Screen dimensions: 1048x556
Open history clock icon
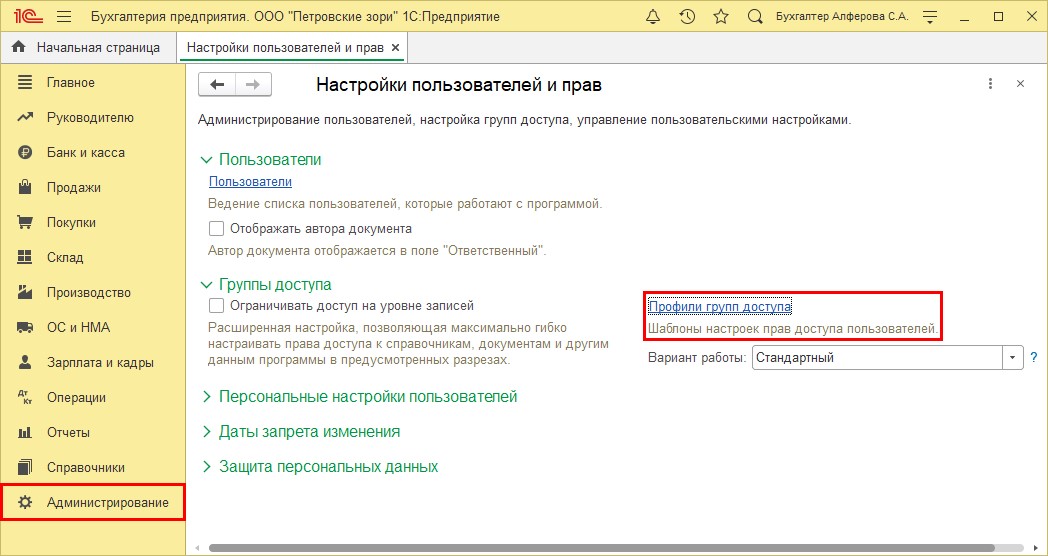(x=687, y=17)
